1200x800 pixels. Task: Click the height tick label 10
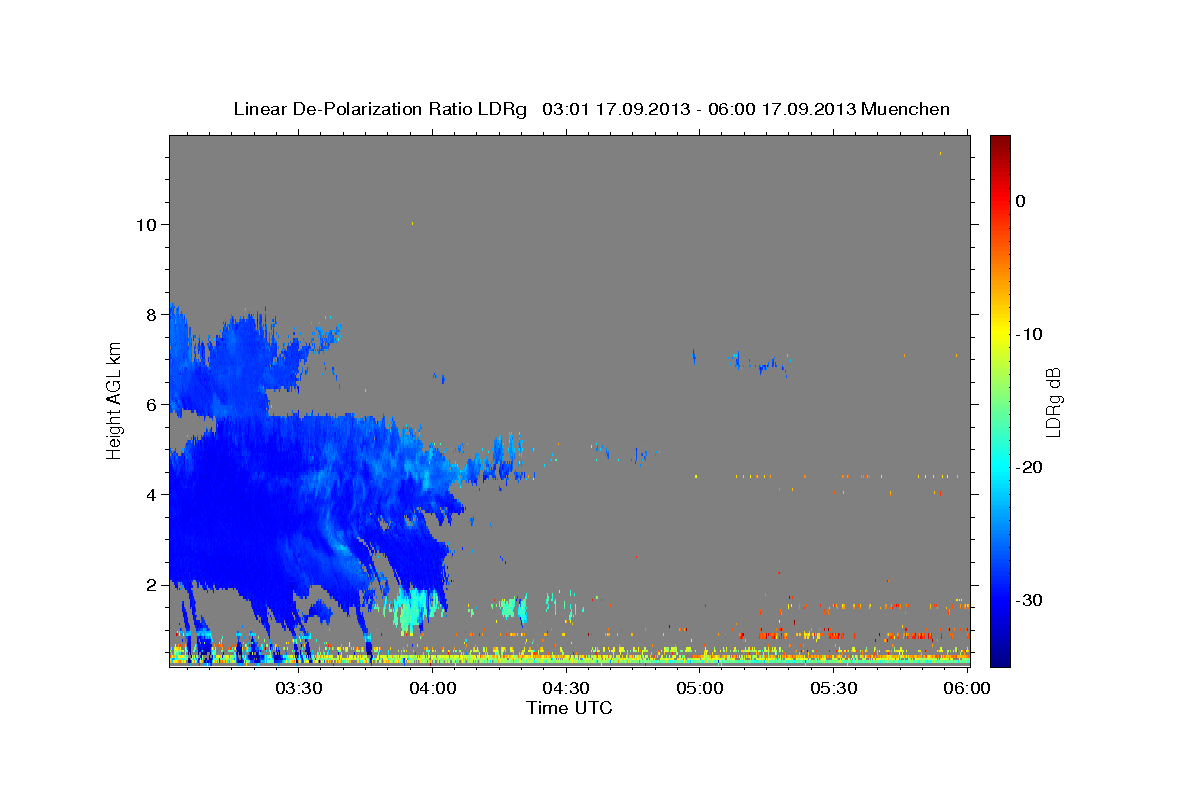146,224
